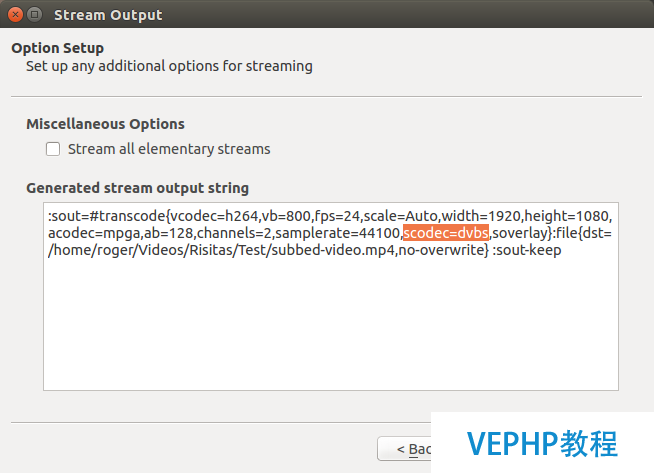Screen dimensions: 654x473
Task: Click the VEPHP watermark logo
Action: pos(542,443)
